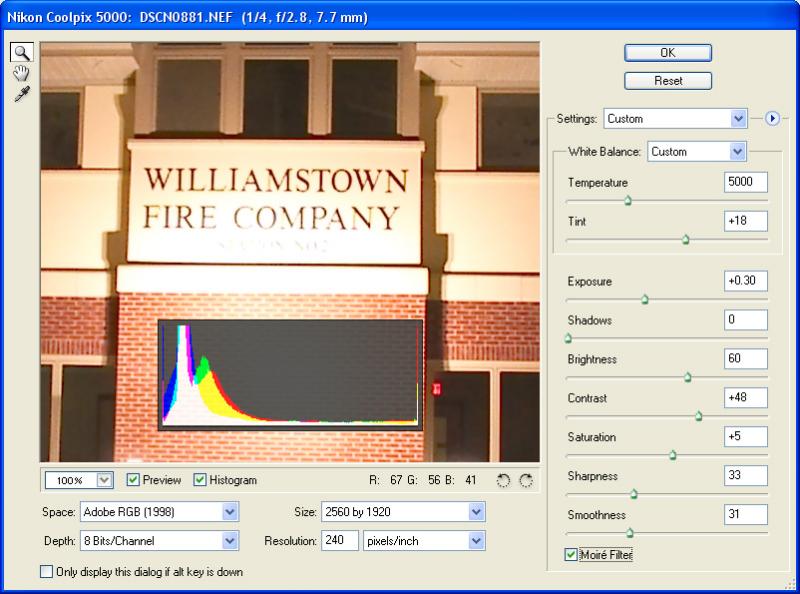Toggle the Preview checkbox
This screenshot has width=800, height=594.
[x=133, y=480]
